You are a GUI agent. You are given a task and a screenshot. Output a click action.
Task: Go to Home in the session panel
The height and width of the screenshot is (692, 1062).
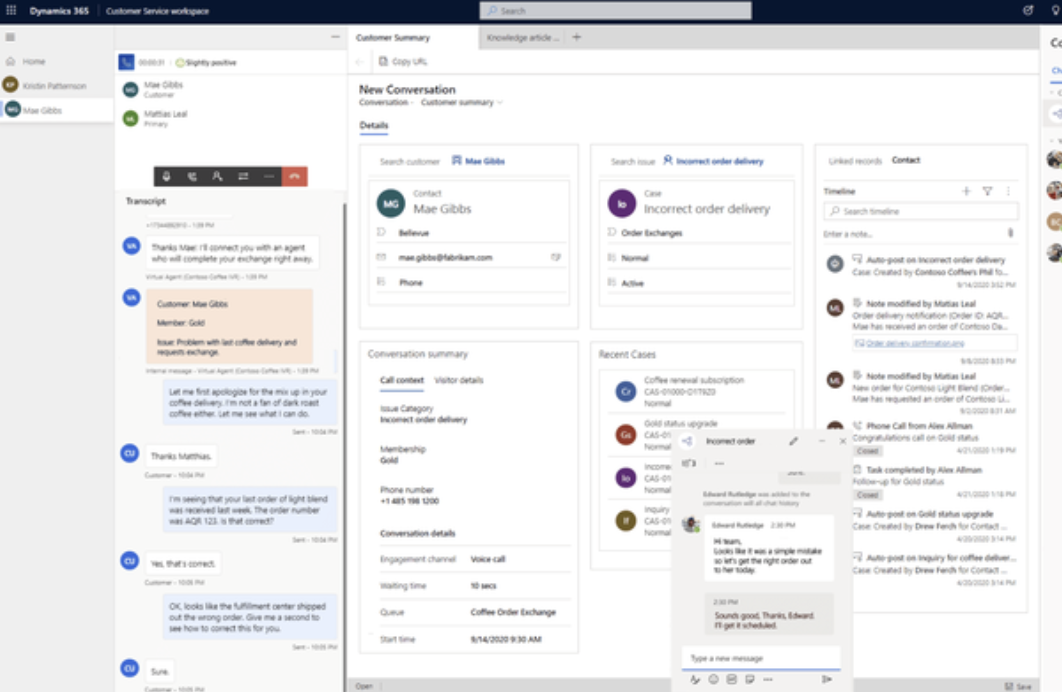pos(33,62)
